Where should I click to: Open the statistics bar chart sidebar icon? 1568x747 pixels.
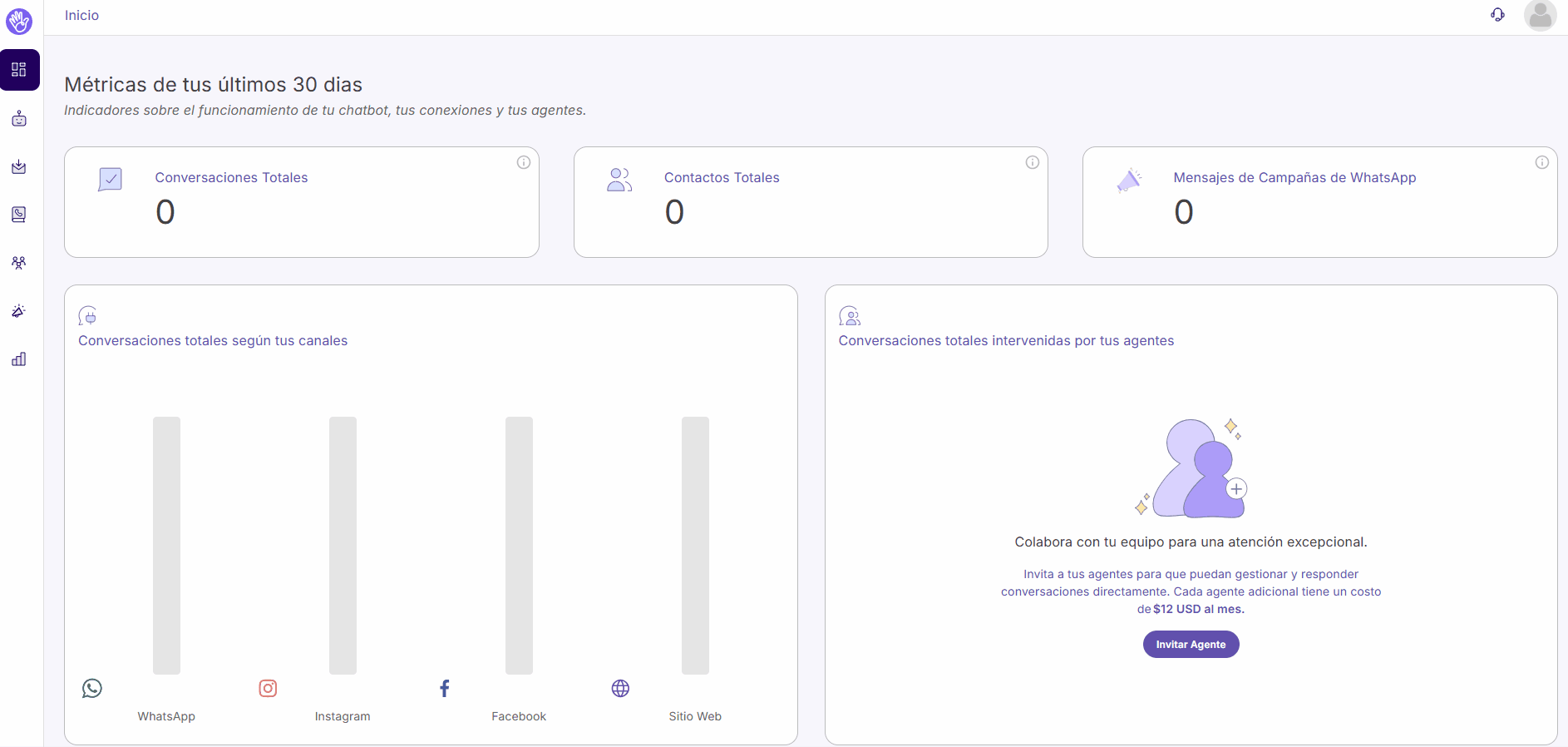click(19, 359)
